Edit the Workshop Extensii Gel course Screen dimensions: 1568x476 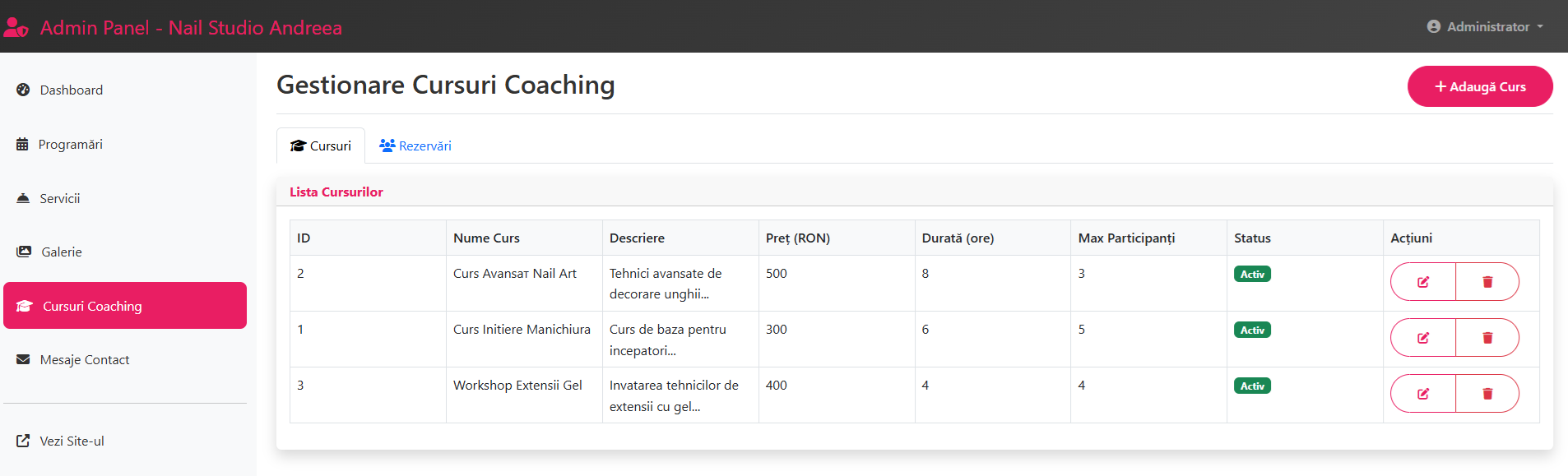click(1423, 394)
